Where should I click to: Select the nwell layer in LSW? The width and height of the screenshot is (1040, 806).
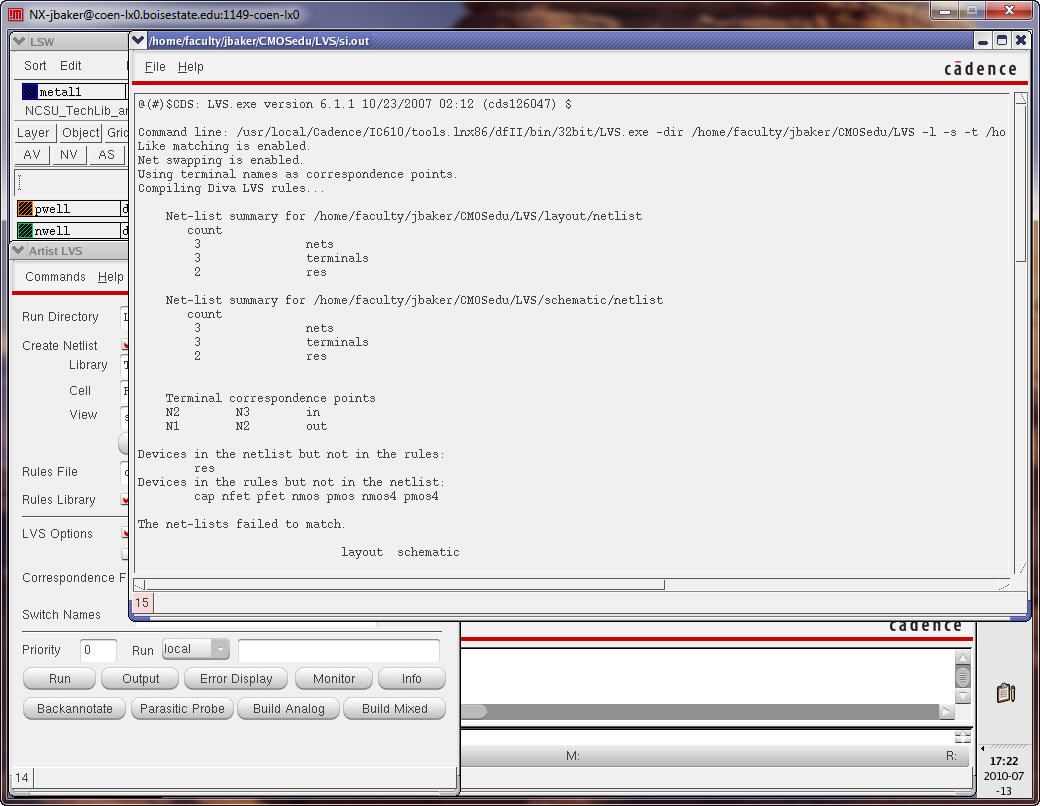tap(27, 231)
